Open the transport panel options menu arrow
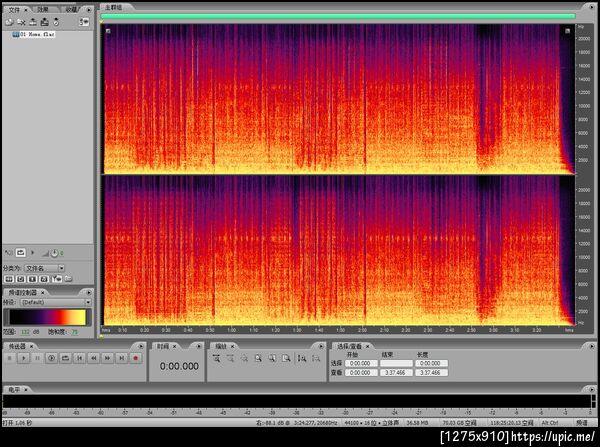The height and width of the screenshot is (447, 600). tap(142, 345)
